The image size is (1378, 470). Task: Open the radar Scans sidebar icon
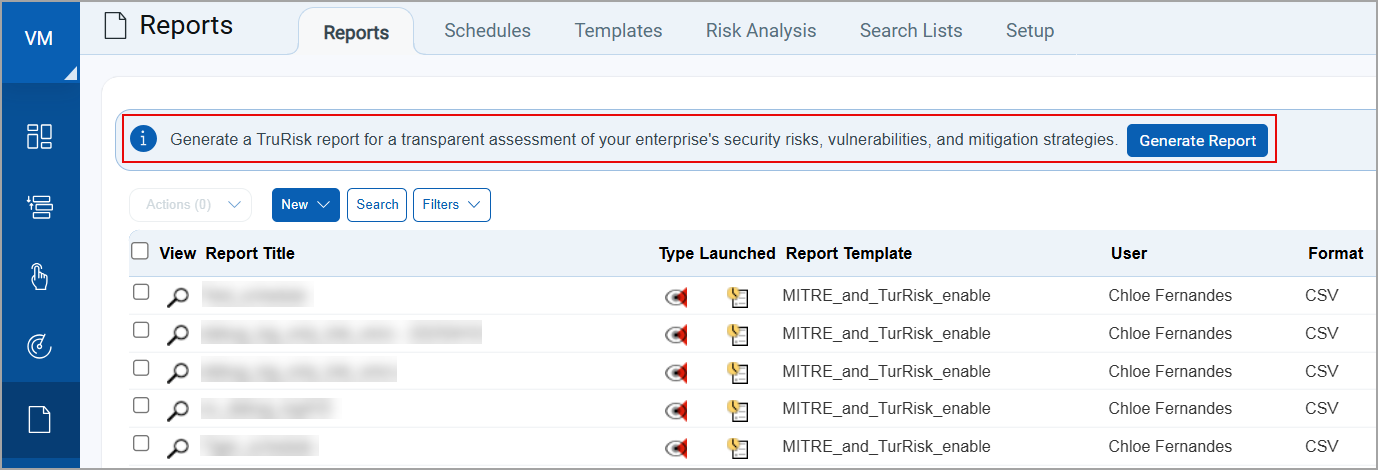tap(39, 347)
